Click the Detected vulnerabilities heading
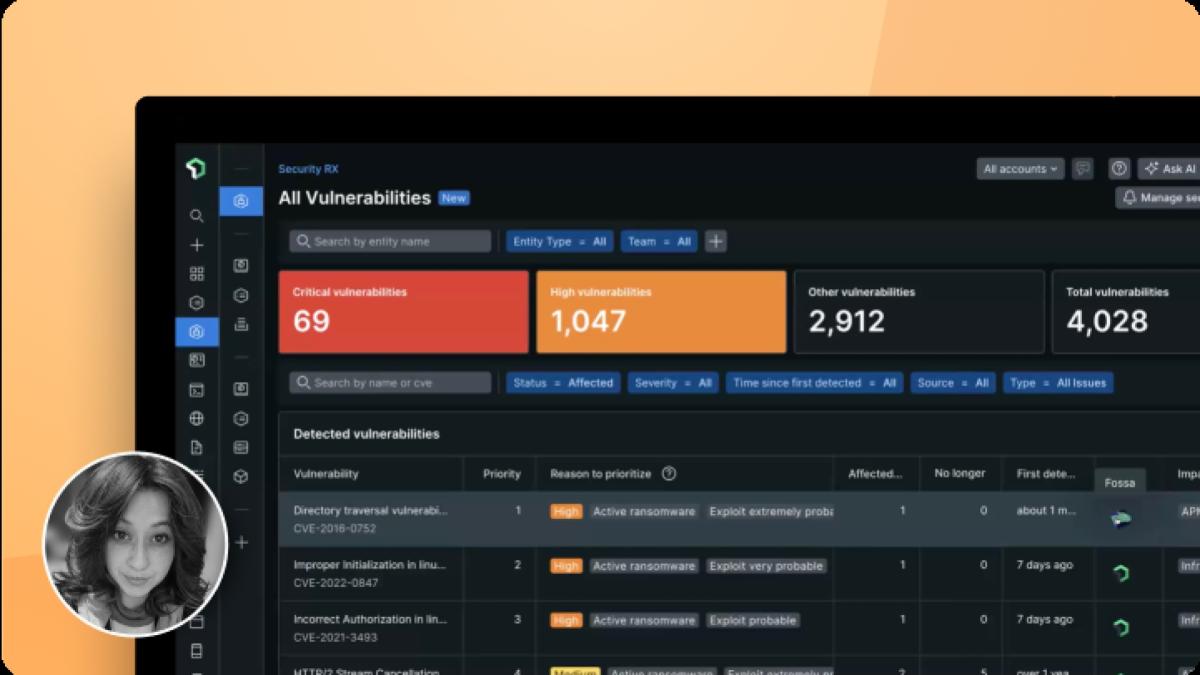The image size is (1200, 675). click(366, 434)
